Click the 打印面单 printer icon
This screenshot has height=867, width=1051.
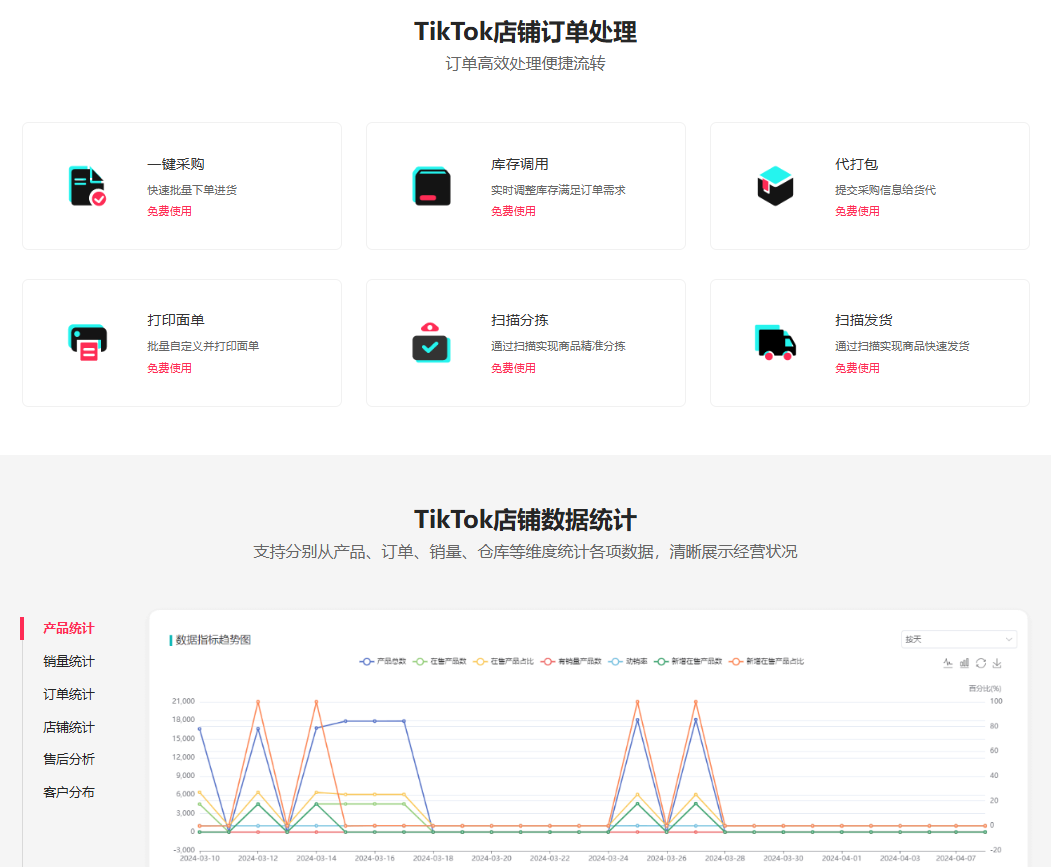[87, 343]
